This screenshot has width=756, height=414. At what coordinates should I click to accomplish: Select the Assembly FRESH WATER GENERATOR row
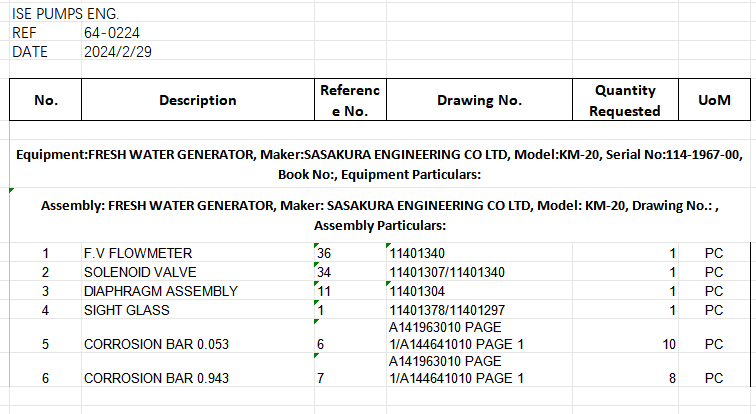(x=380, y=215)
